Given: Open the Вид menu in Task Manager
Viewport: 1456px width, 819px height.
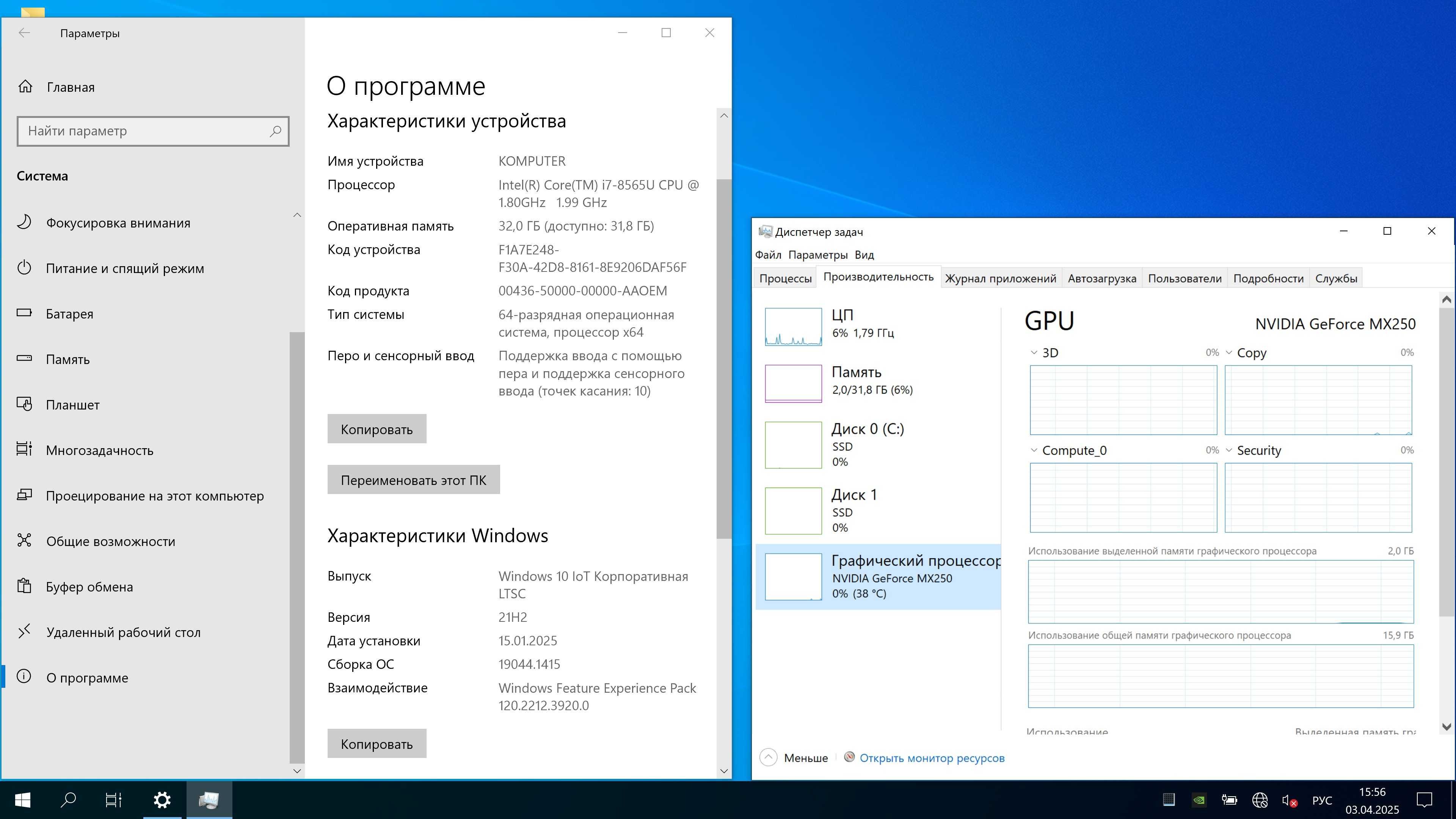Looking at the screenshot, I should 864,255.
